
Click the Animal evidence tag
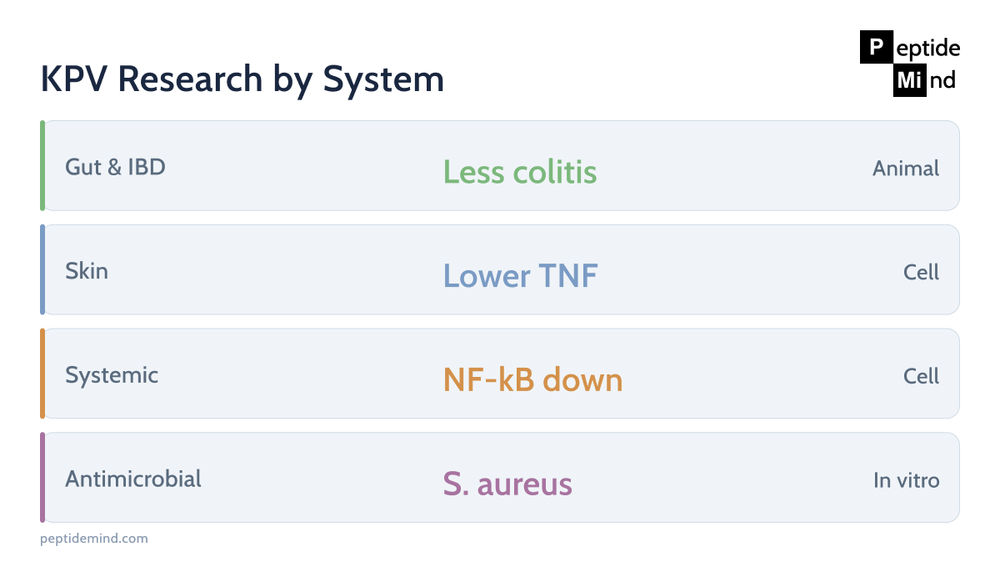point(906,168)
